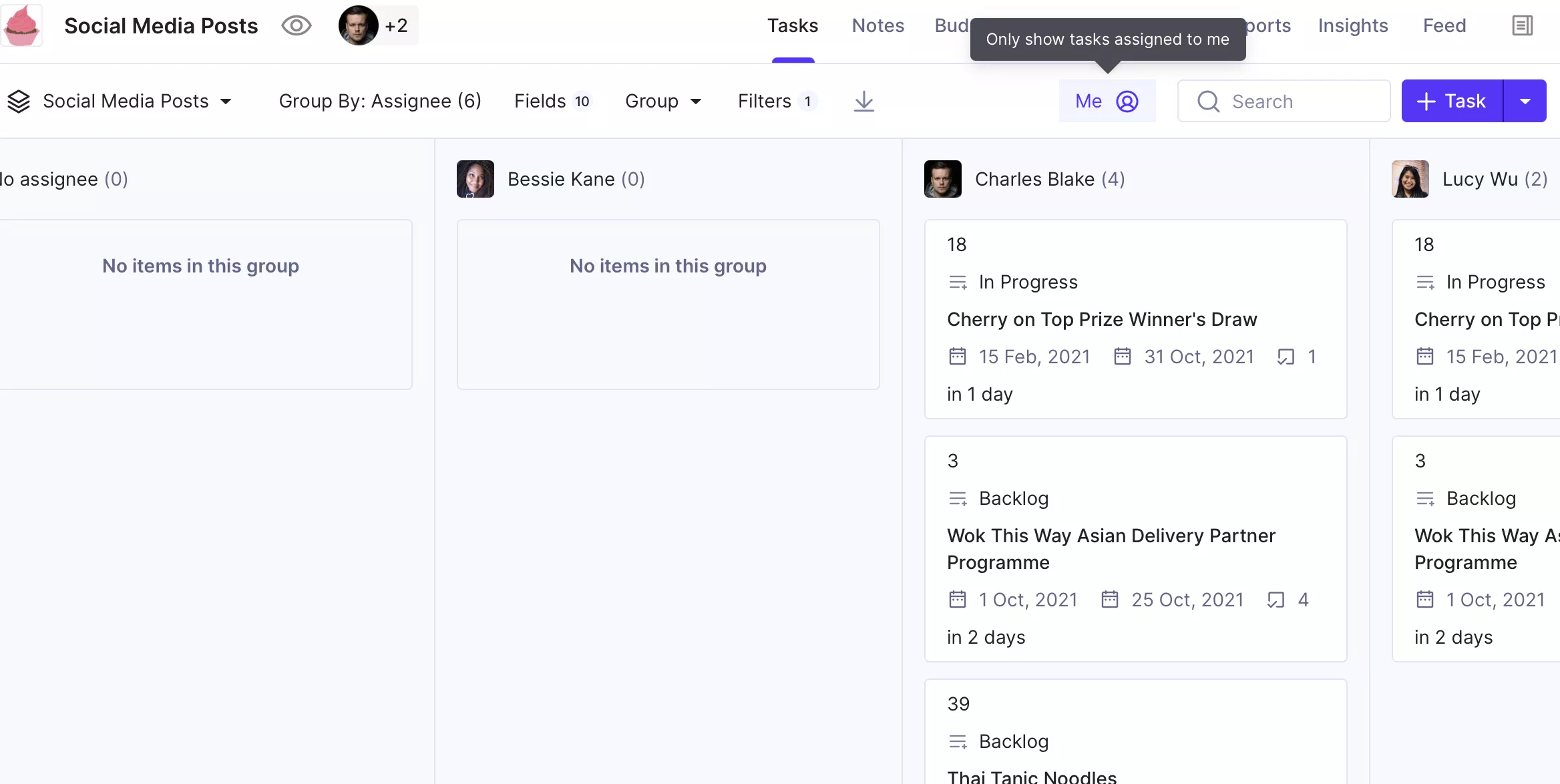1560x784 pixels.
Task: Click the comment icon with count 4
Action: click(1276, 600)
